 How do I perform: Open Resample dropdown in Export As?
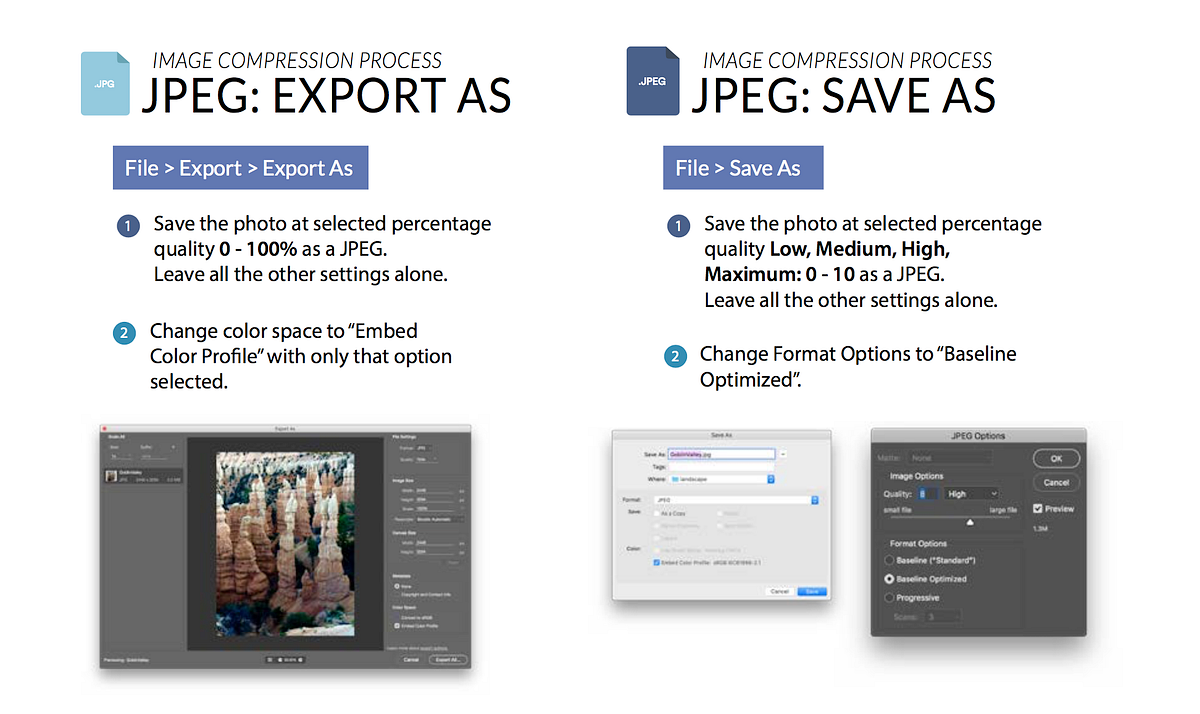[x=440, y=519]
